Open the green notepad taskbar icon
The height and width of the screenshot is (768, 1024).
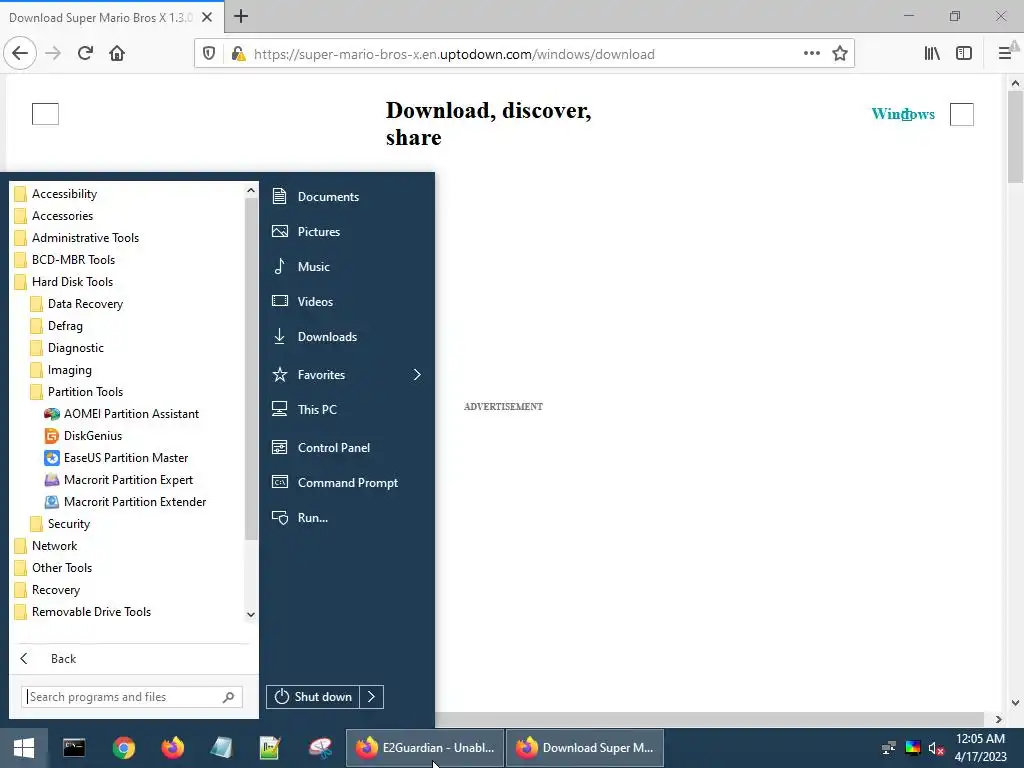coord(270,748)
